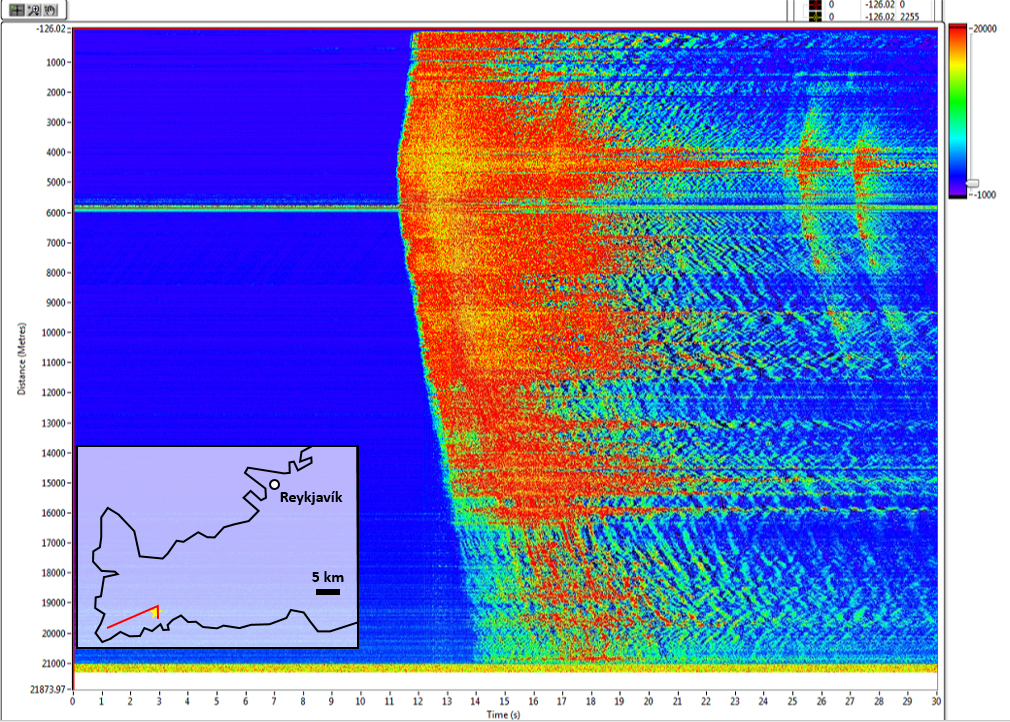Activate the zoom magnifier tool
This screenshot has height=722, width=1010.
33,10
